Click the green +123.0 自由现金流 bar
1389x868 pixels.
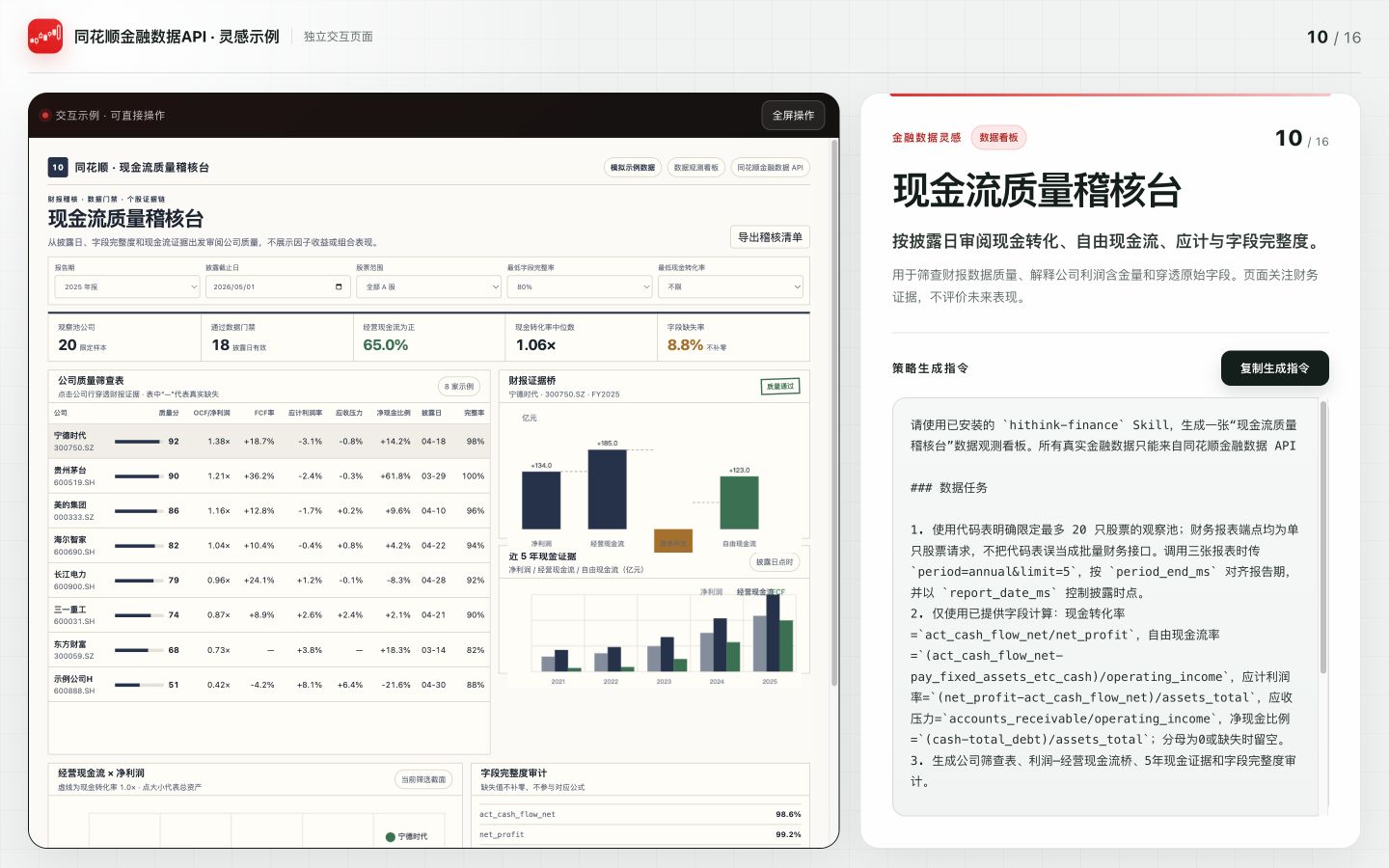[739, 502]
